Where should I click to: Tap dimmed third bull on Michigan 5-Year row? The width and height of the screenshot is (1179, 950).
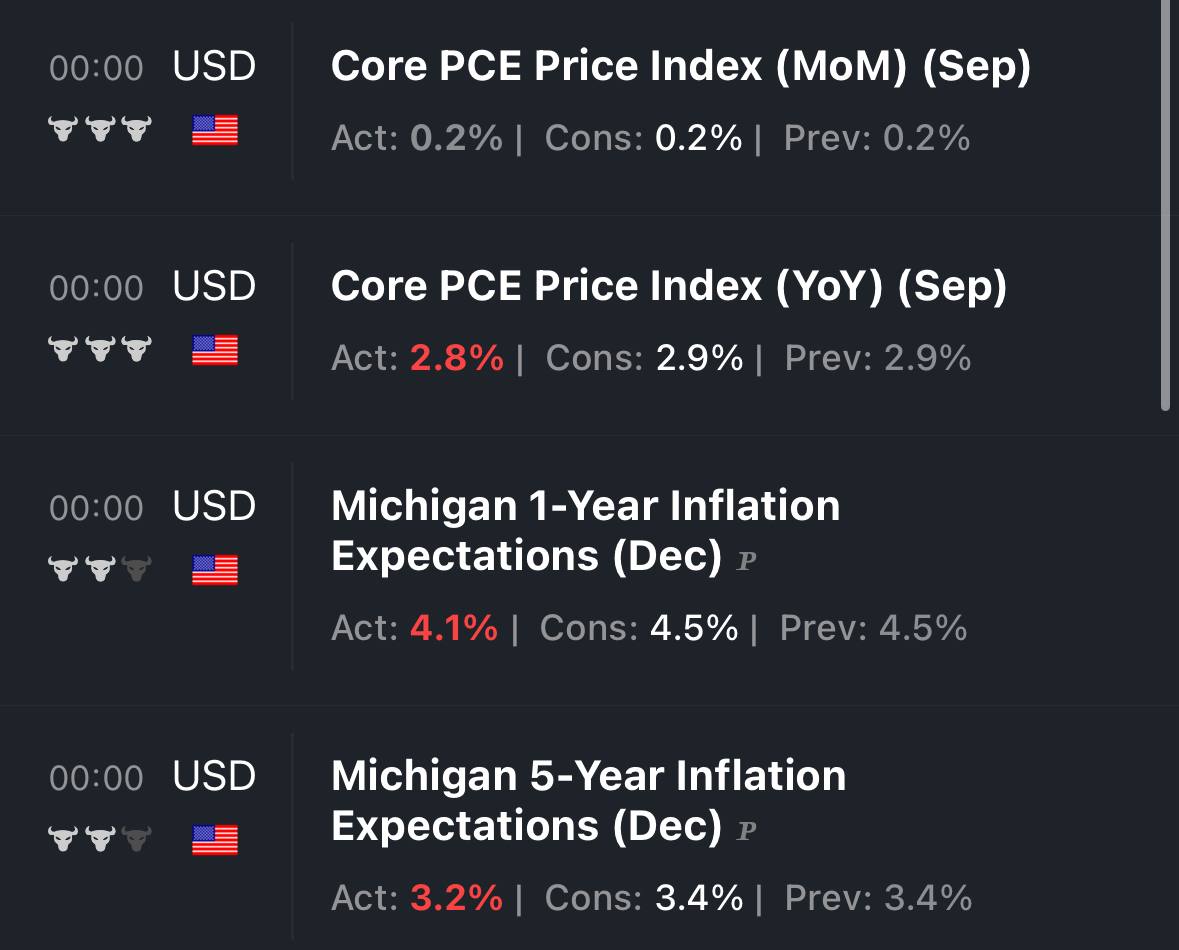click(x=137, y=839)
